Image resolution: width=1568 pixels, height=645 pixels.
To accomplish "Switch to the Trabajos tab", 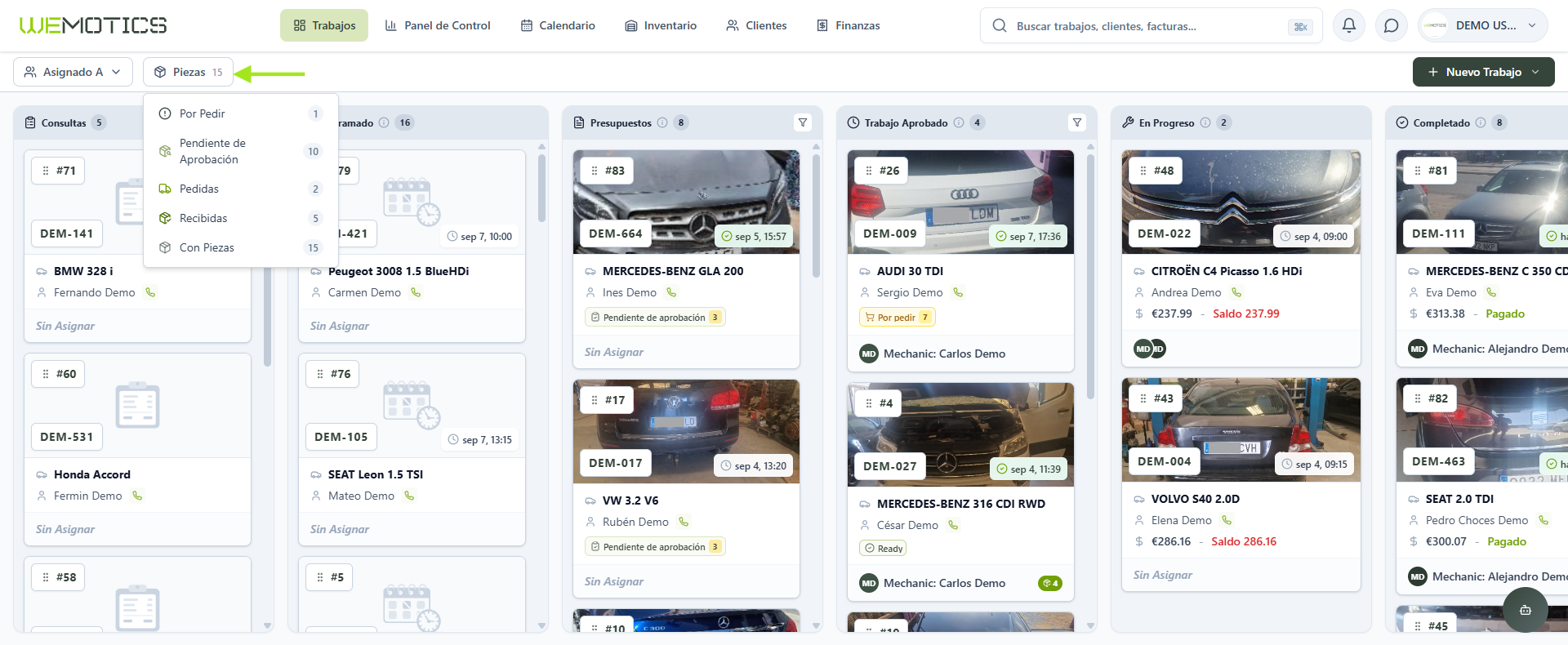I will tap(324, 25).
